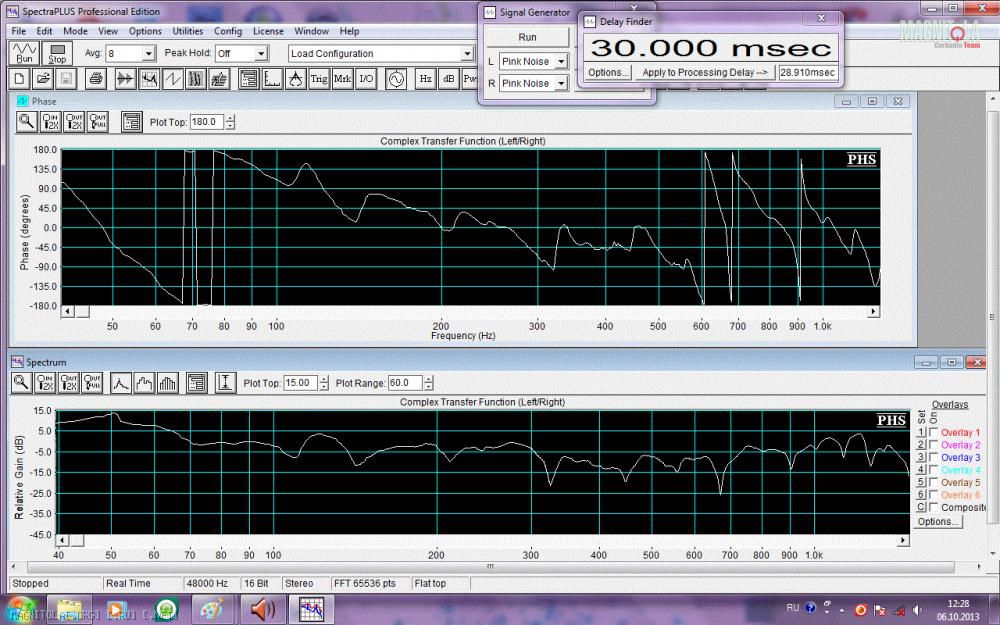
Task: Click the 28.910msec delay field
Action: click(x=808, y=72)
